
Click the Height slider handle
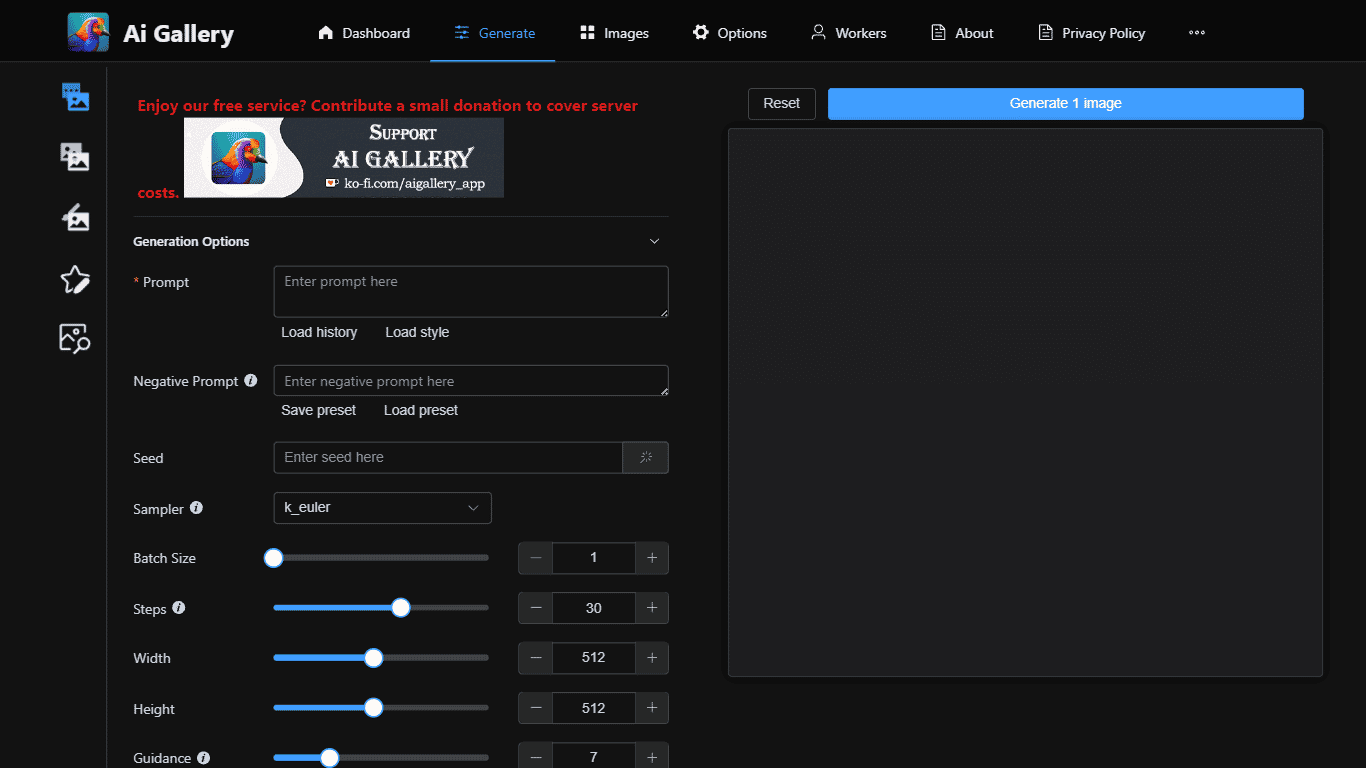click(x=374, y=708)
